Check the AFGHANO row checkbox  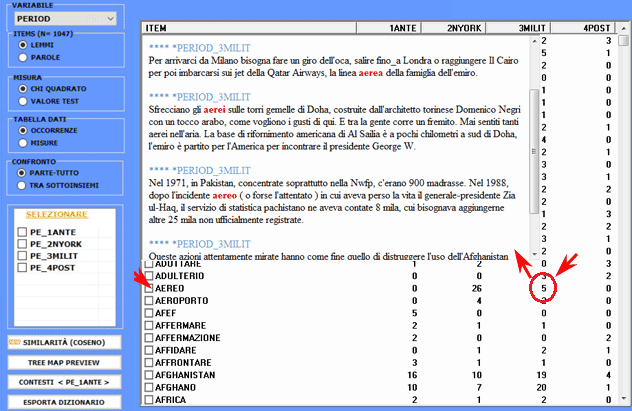149,387
